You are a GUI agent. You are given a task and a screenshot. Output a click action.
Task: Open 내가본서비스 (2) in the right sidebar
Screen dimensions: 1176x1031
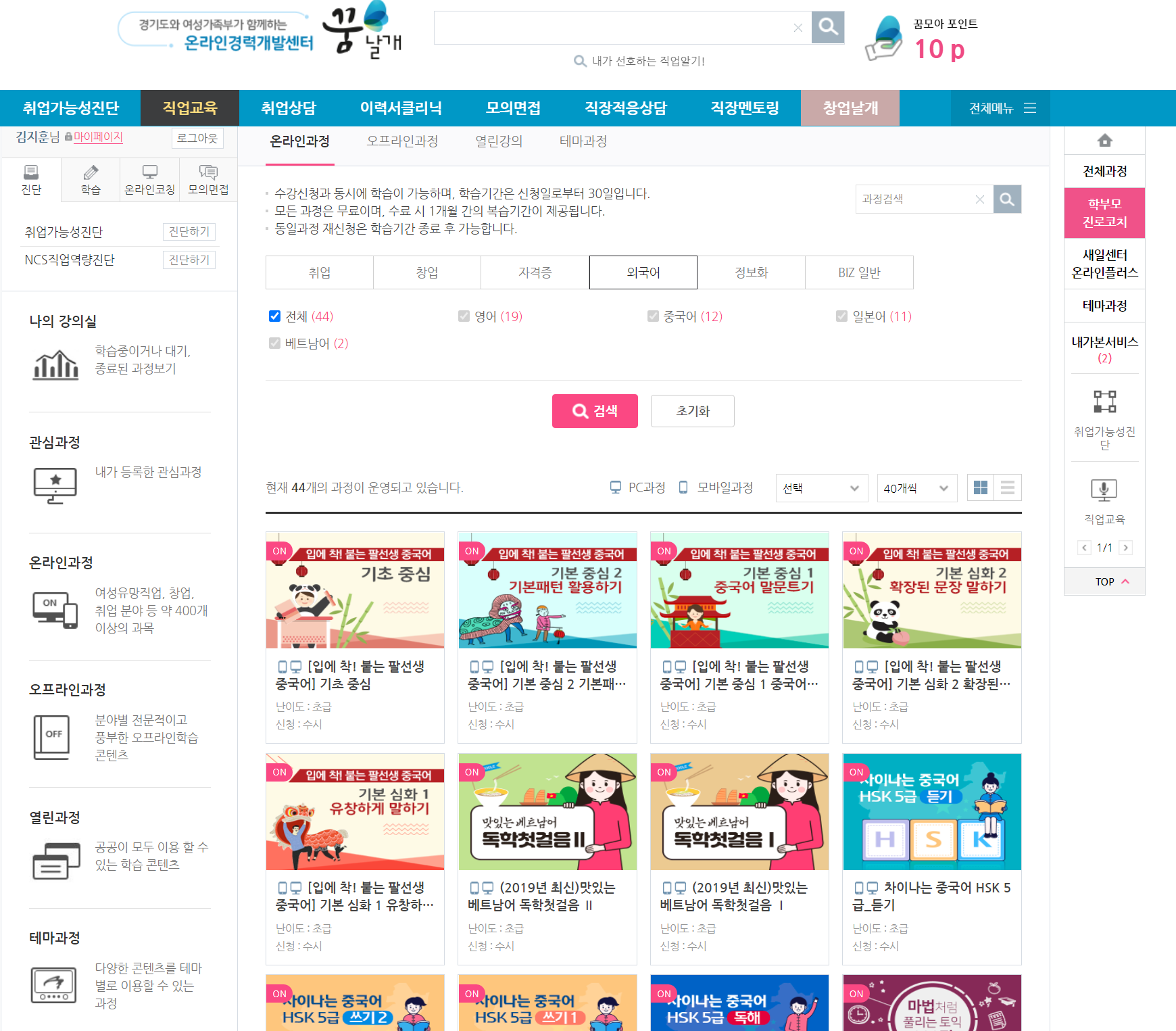tap(1104, 350)
